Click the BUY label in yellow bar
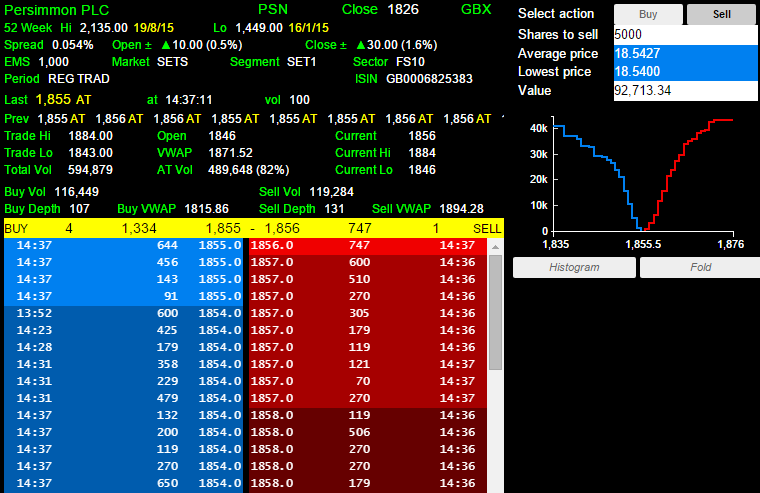This screenshot has height=493, width=760. point(16,228)
